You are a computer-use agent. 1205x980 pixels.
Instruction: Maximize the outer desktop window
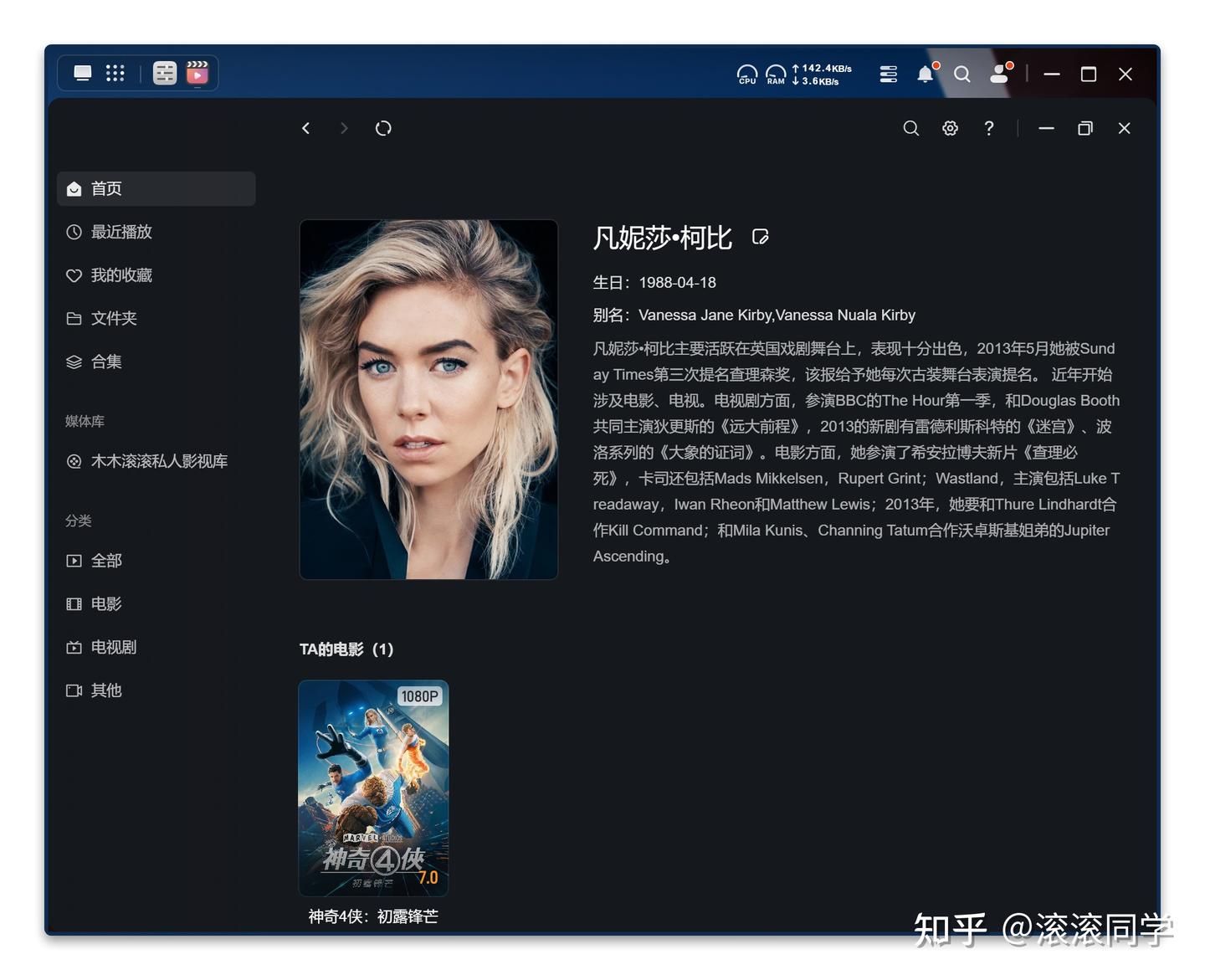[x=1089, y=74]
